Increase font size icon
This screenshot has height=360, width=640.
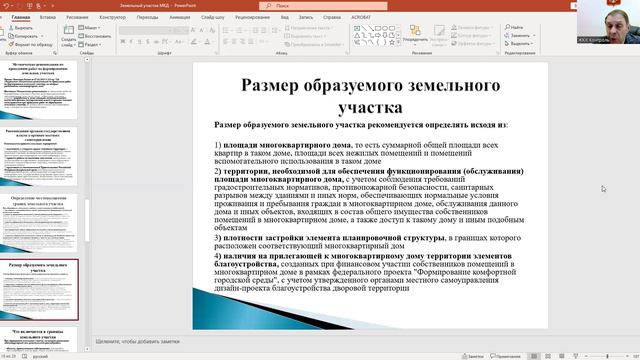point(193,30)
